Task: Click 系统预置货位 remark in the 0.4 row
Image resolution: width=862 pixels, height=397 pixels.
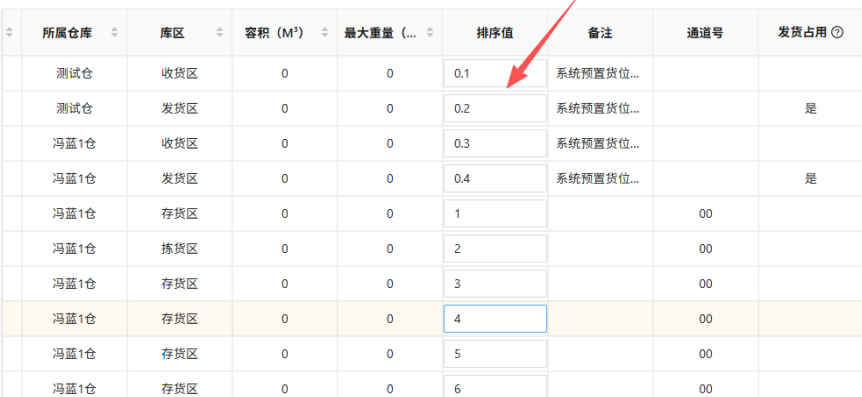Action: pyautogui.click(x=598, y=179)
